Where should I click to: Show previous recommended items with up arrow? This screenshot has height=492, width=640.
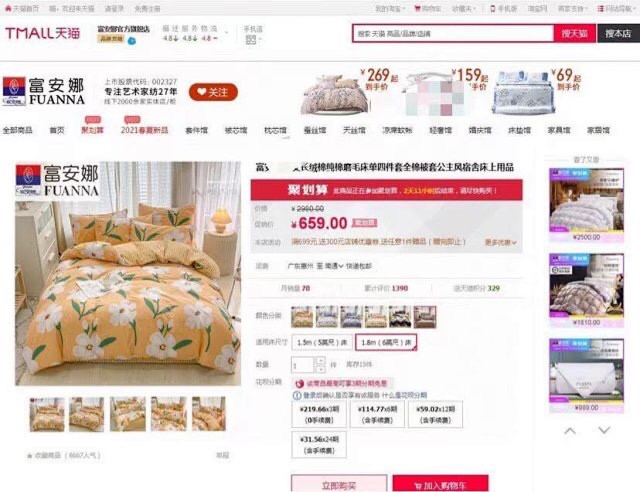click(x=570, y=430)
